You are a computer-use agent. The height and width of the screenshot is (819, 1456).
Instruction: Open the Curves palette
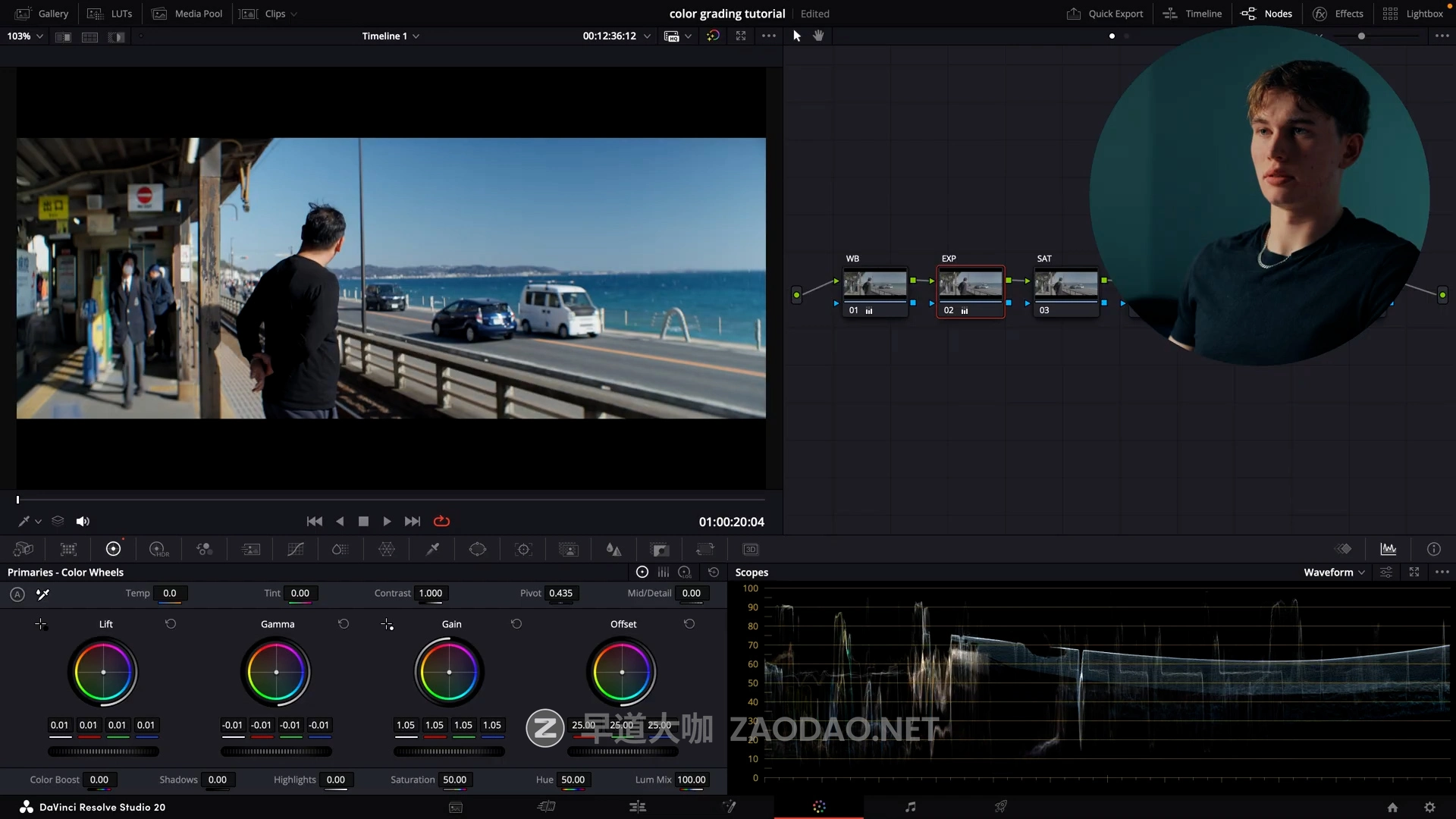point(296,549)
